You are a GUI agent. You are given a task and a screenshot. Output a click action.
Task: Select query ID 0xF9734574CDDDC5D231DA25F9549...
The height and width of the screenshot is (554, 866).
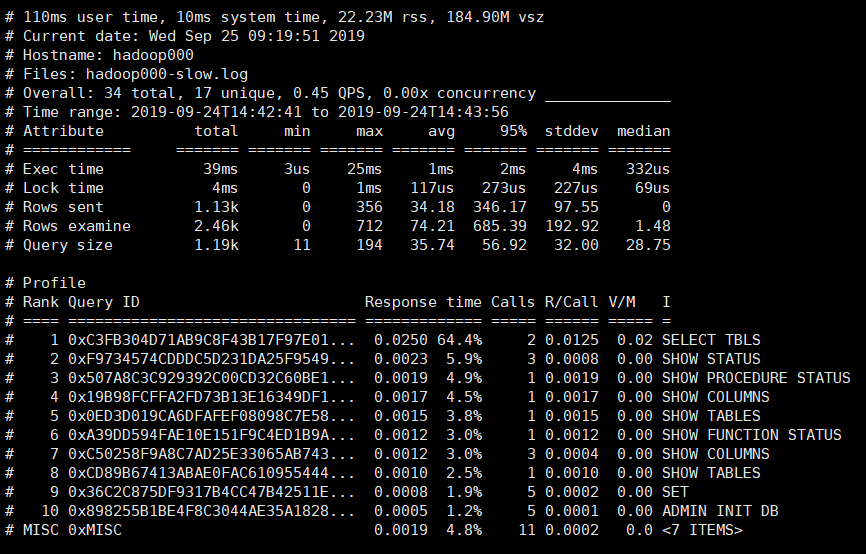point(211,359)
